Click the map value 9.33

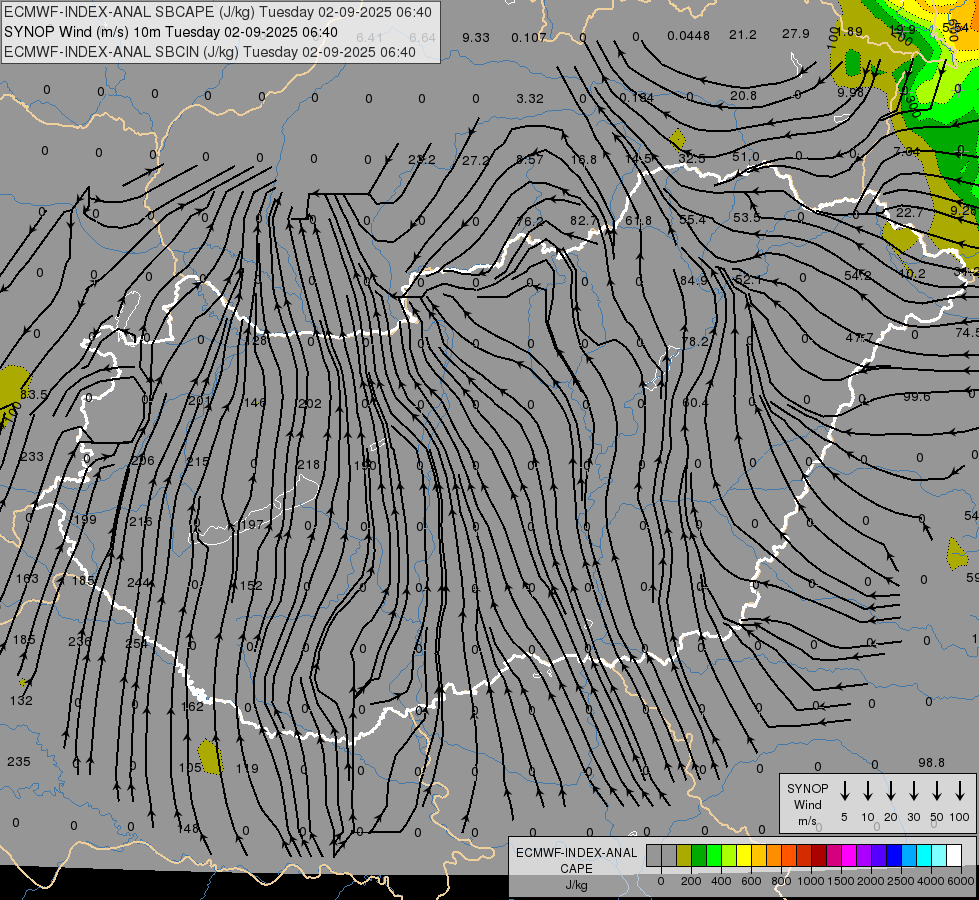pyautogui.click(x=476, y=37)
